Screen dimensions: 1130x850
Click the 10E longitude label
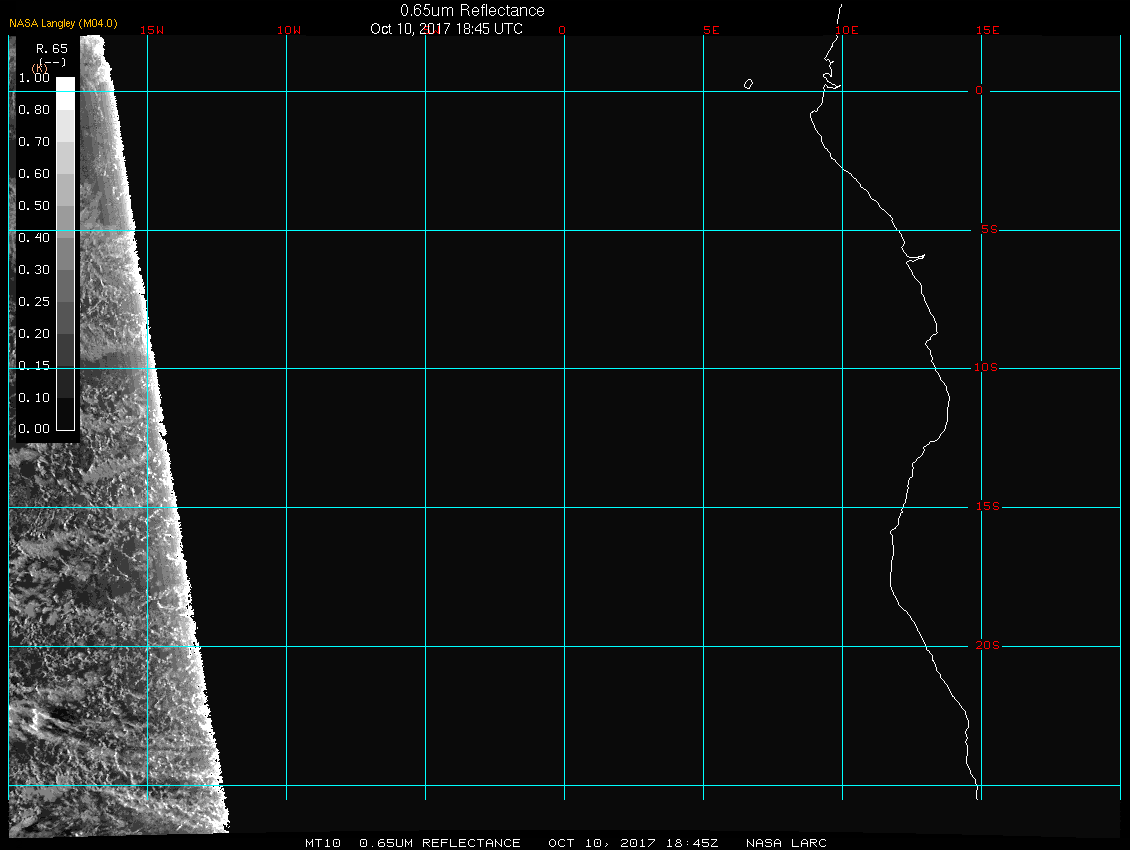[846, 30]
